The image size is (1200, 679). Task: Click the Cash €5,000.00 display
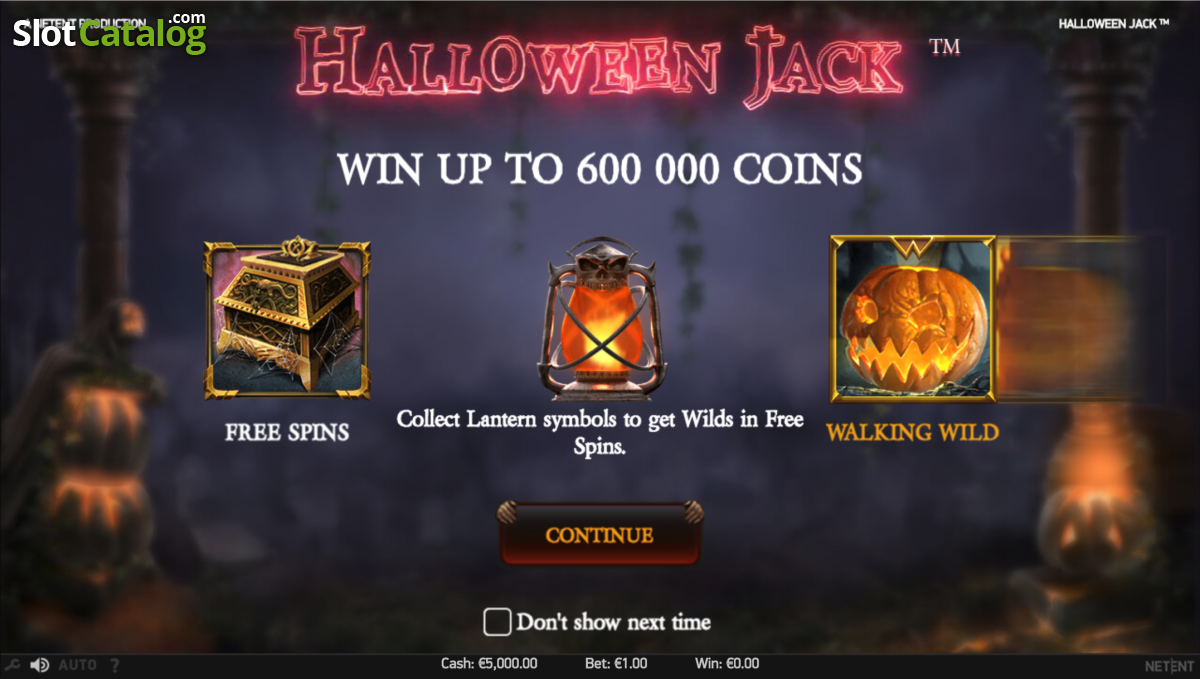tap(489, 663)
